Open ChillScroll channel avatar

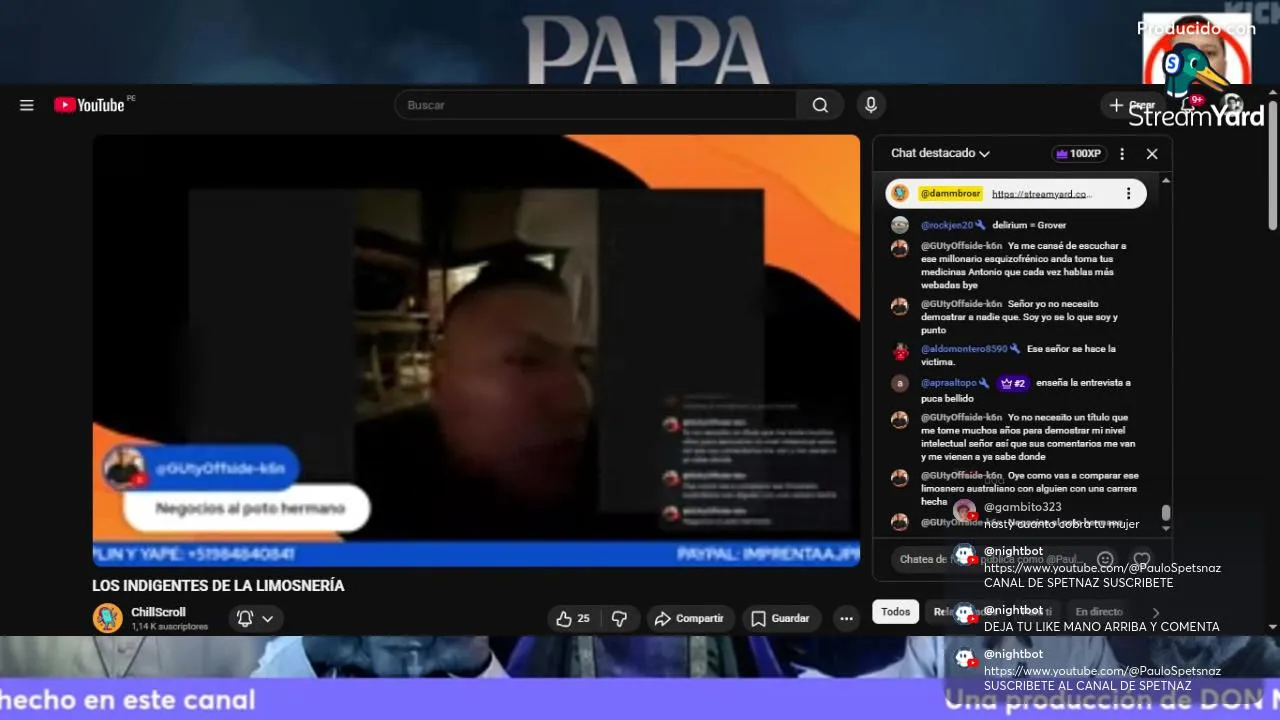(107, 618)
